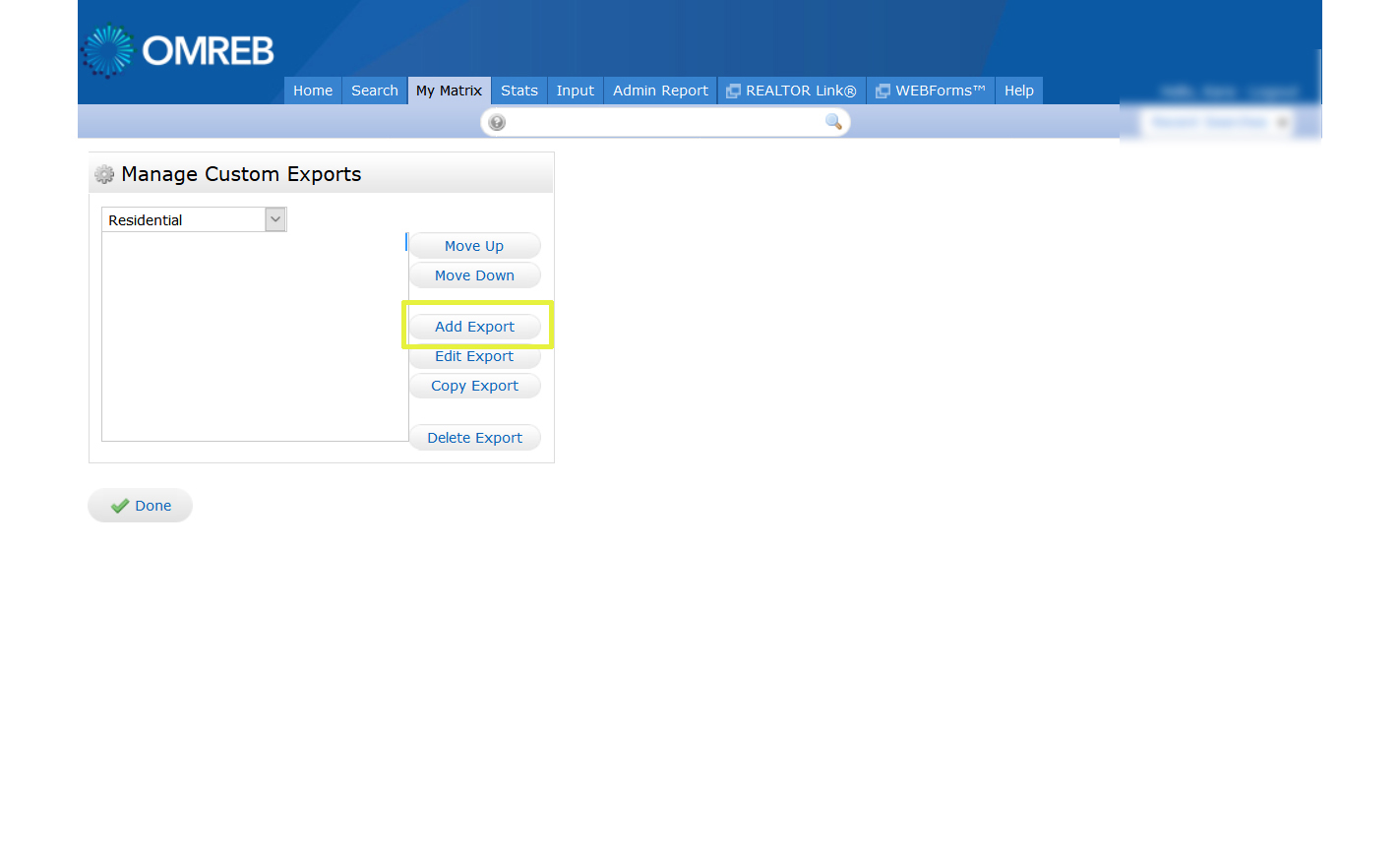Click the Copy Export button

[x=474, y=386]
